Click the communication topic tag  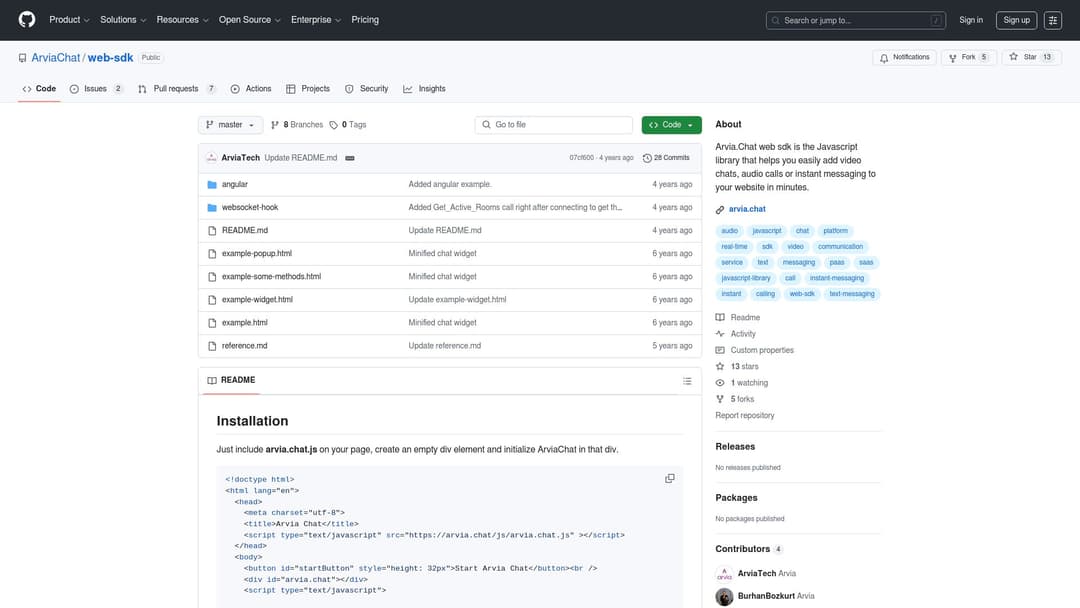(x=840, y=247)
